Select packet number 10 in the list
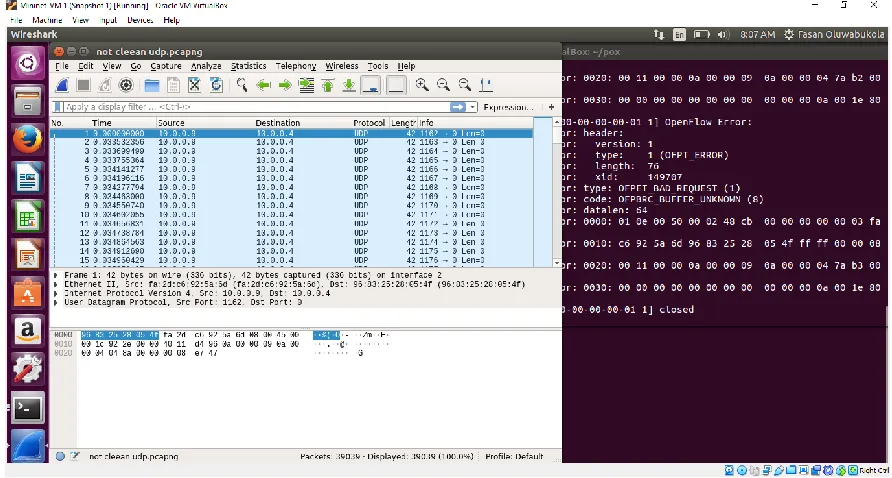This screenshot has width=892, height=478. click(x=291, y=215)
